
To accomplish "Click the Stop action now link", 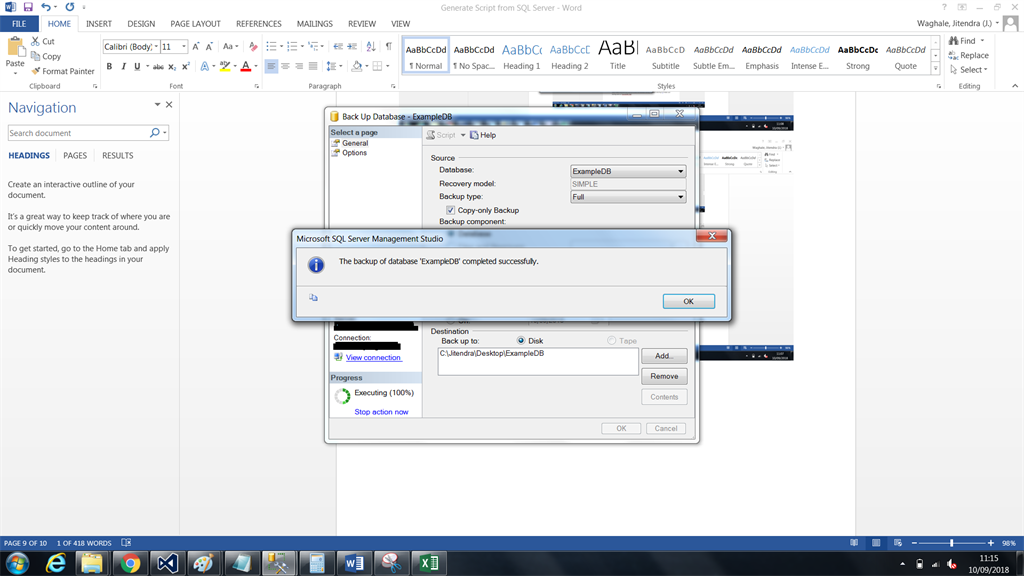I will (x=381, y=412).
